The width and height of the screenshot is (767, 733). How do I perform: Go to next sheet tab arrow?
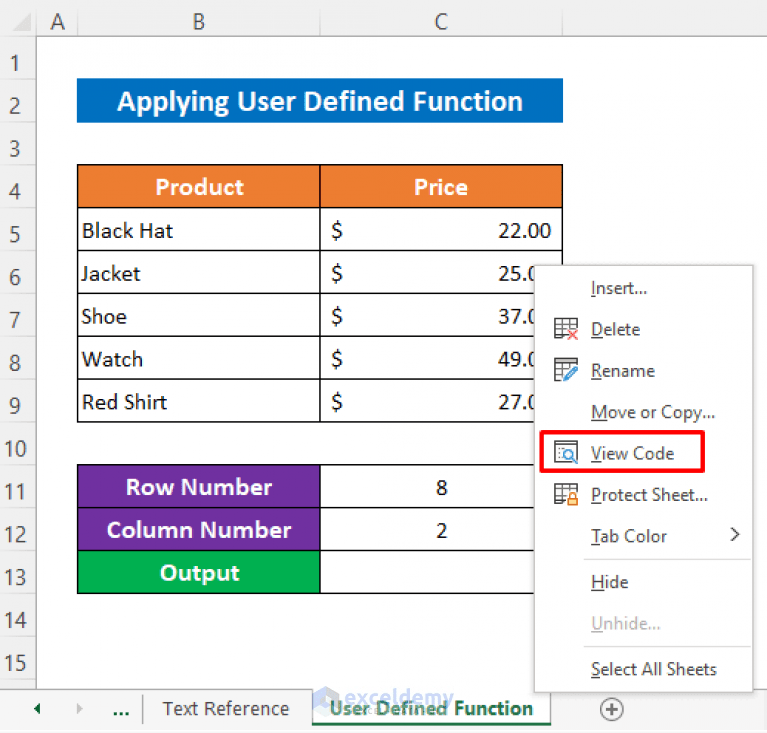[x=79, y=709]
